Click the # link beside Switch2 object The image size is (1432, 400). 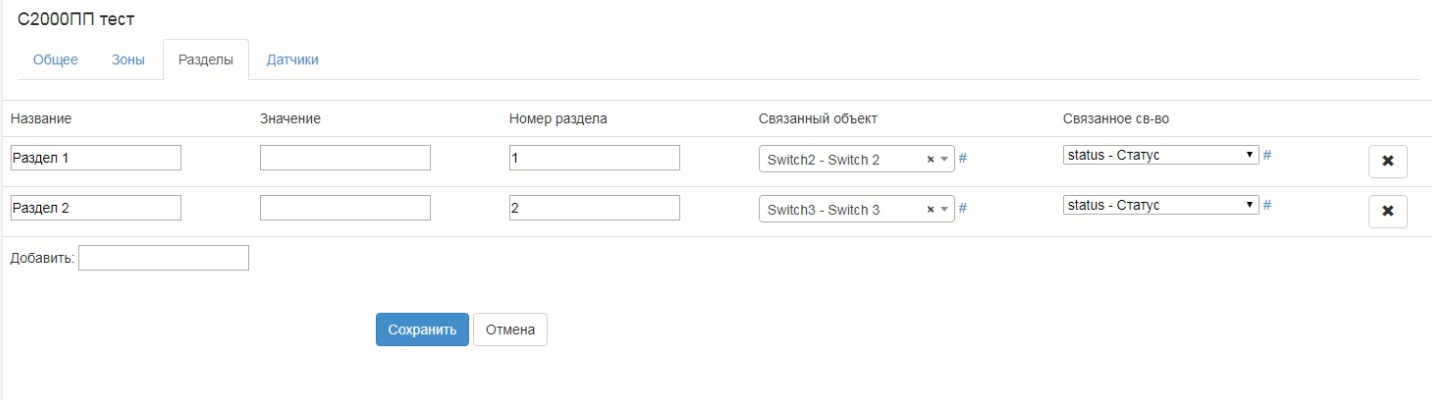pos(963,157)
